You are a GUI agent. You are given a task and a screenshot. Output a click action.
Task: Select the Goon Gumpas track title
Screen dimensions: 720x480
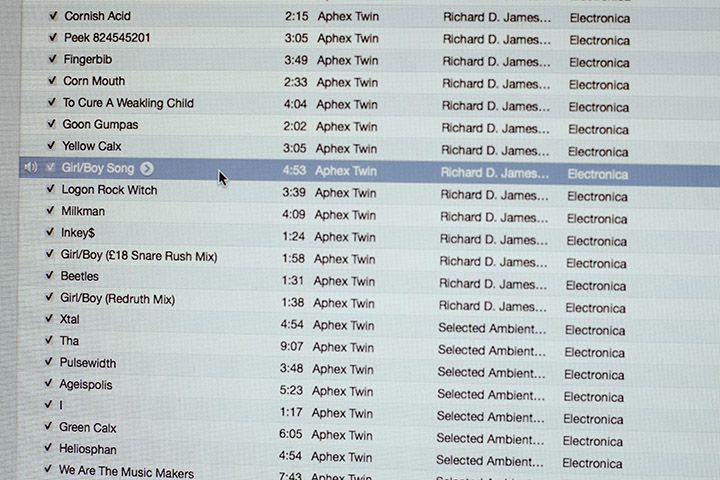(100, 125)
